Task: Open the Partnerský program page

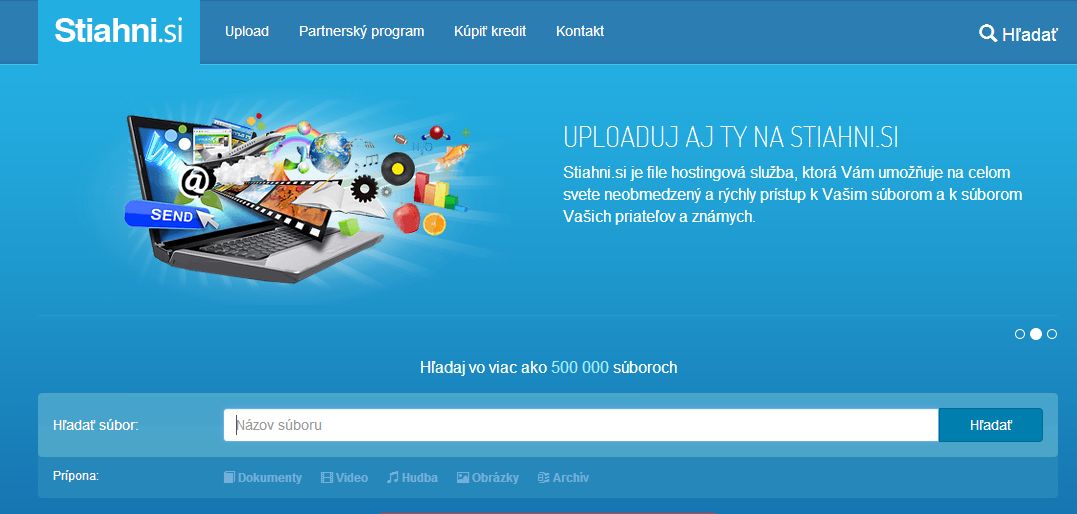Action: (x=361, y=32)
